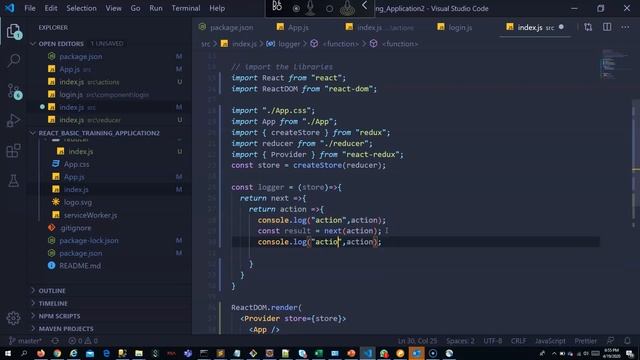Collapse the REACT_BASIC_TRAINING_APPLICATION2 folder section
640x360 pixels.
pos(99,133)
